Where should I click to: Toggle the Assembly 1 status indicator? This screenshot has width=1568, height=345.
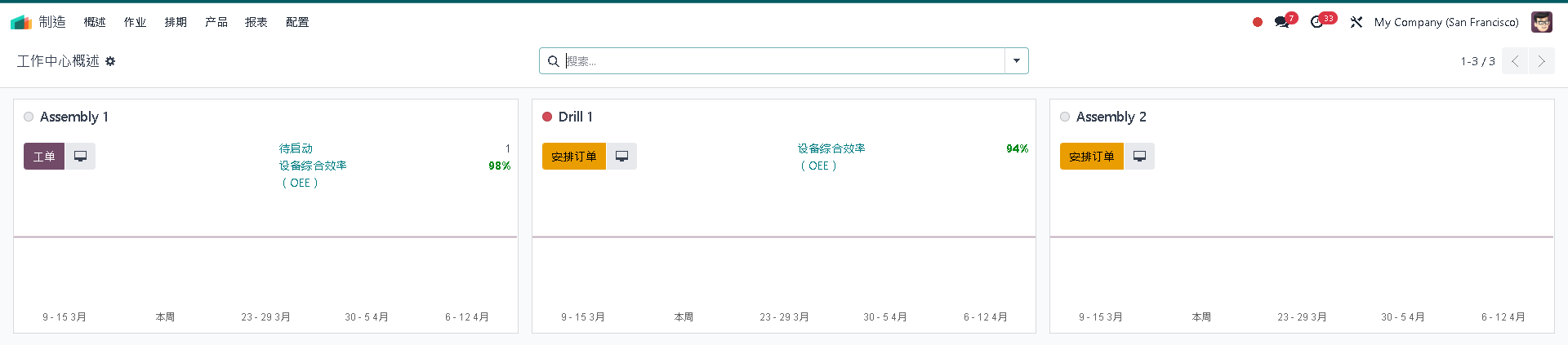tap(29, 117)
